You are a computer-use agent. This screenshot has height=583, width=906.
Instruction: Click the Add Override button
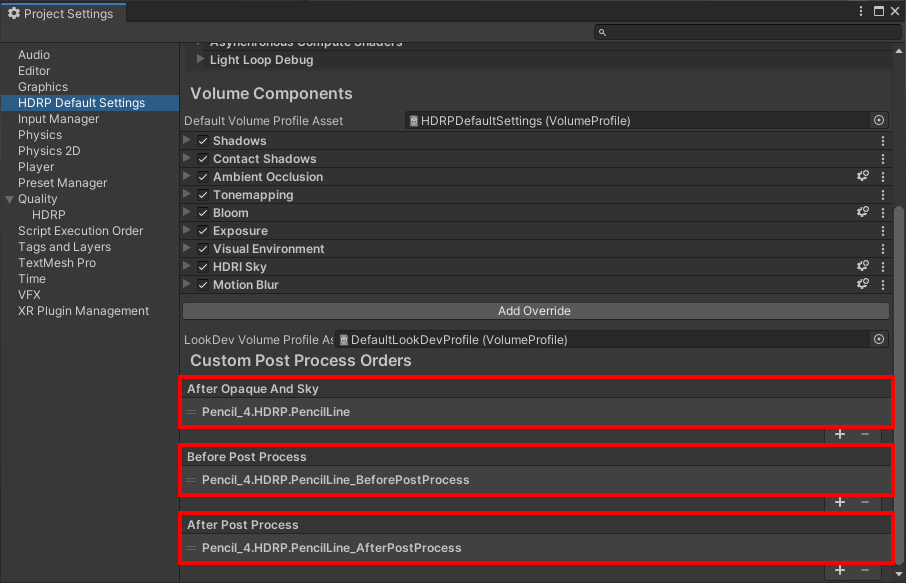point(536,311)
